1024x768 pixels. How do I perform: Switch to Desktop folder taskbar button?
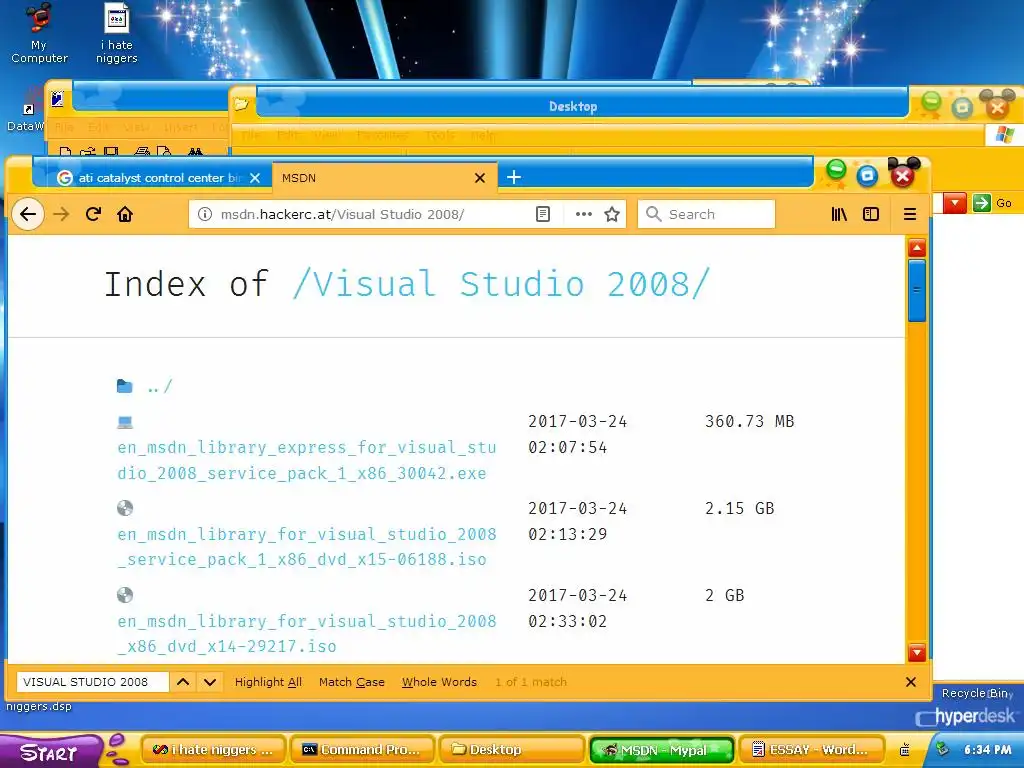tap(511, 750)
